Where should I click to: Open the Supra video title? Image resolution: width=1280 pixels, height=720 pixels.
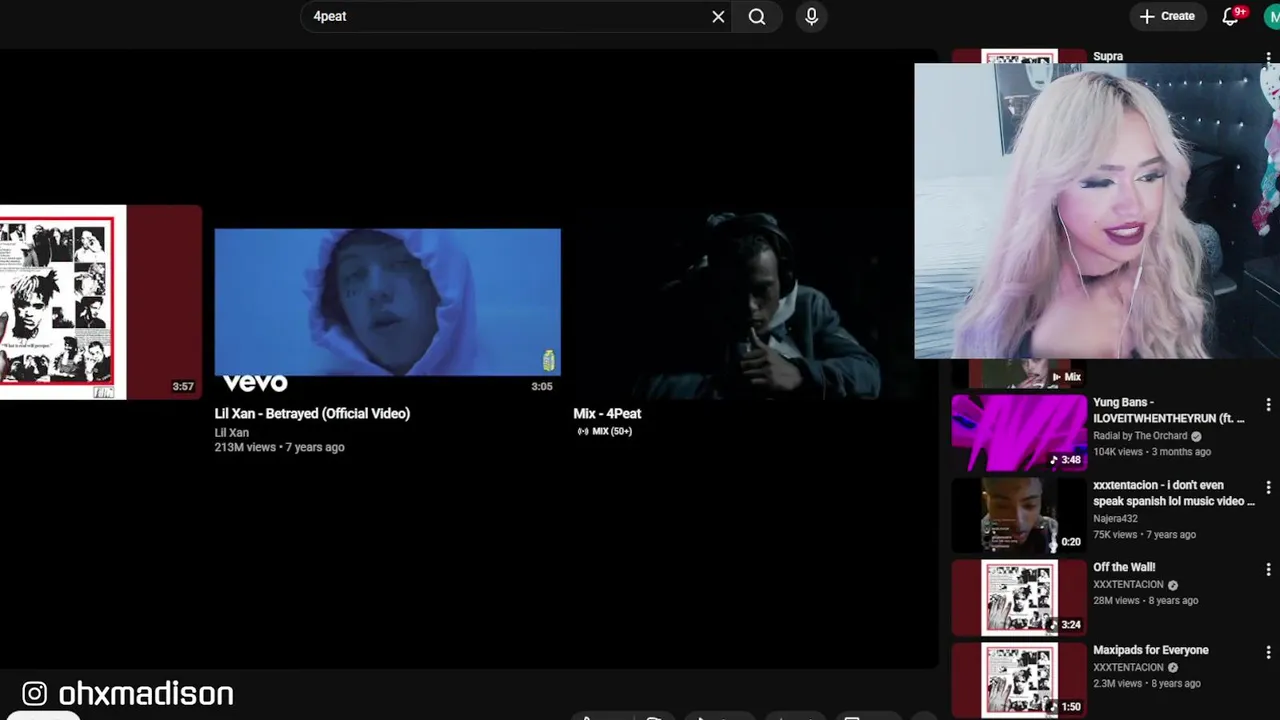[x=1108, y=57]
